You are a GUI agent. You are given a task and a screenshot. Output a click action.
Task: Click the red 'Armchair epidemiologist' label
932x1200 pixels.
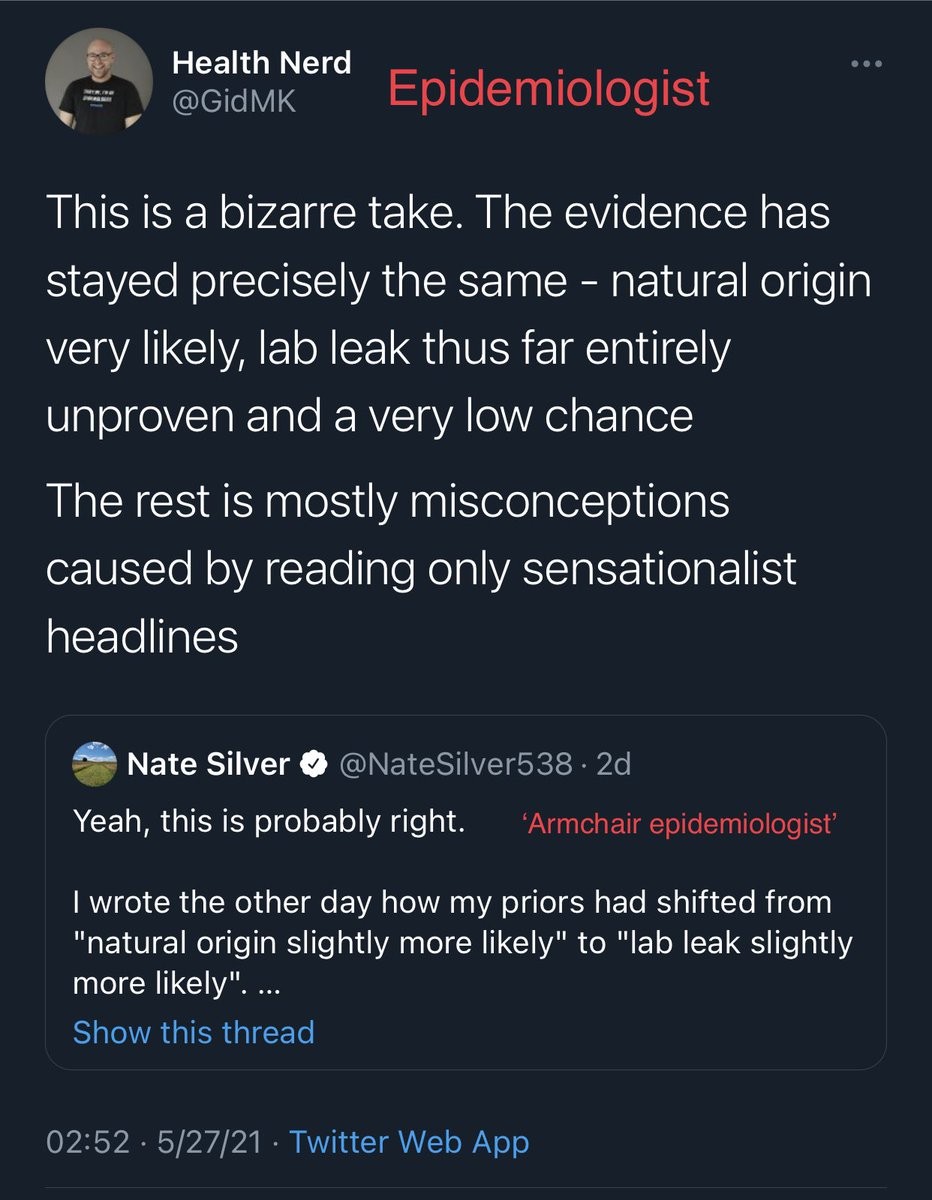[680, 823]
